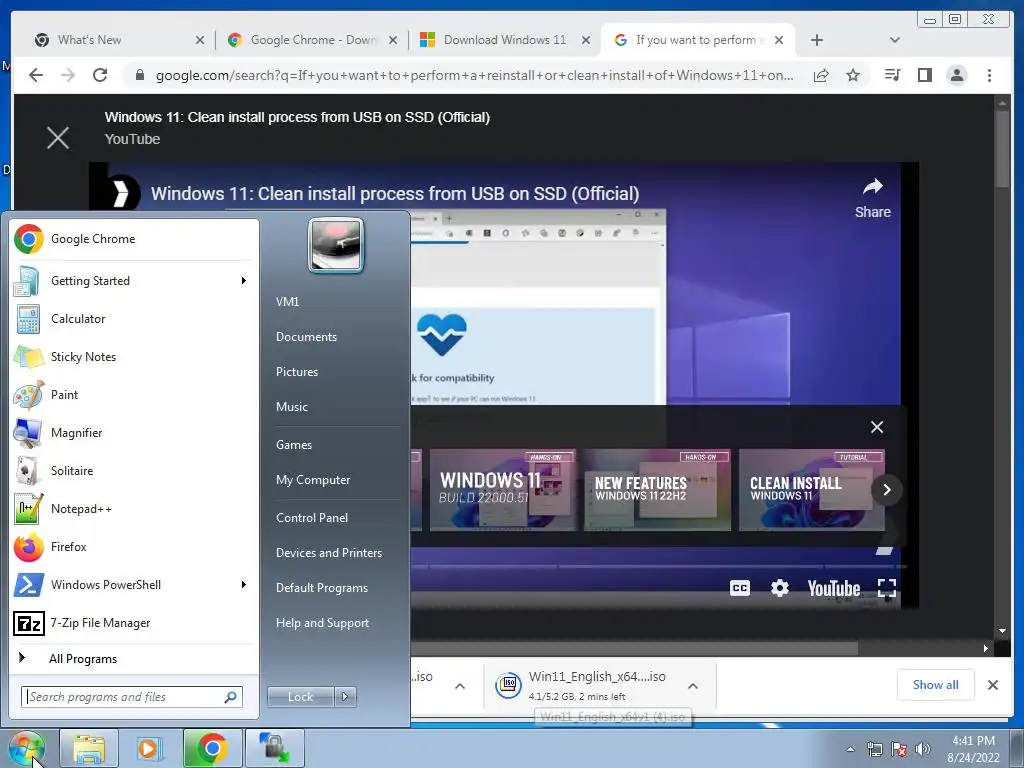The height and width of the screenshot is (768, 1024).
Task: Open the YouTube link in the player
Action: 833,588
